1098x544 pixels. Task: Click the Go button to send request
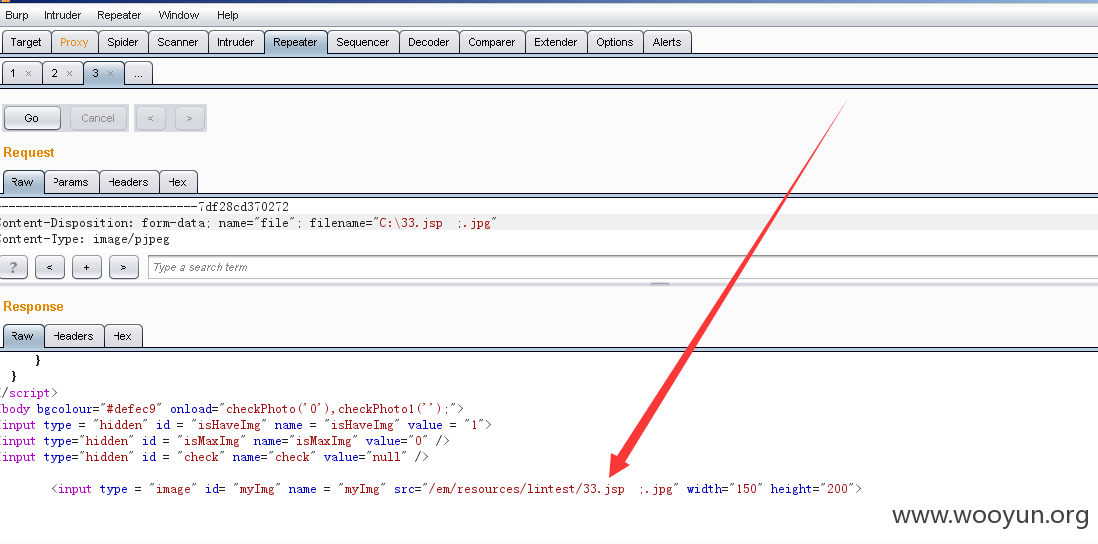(32, 118)
